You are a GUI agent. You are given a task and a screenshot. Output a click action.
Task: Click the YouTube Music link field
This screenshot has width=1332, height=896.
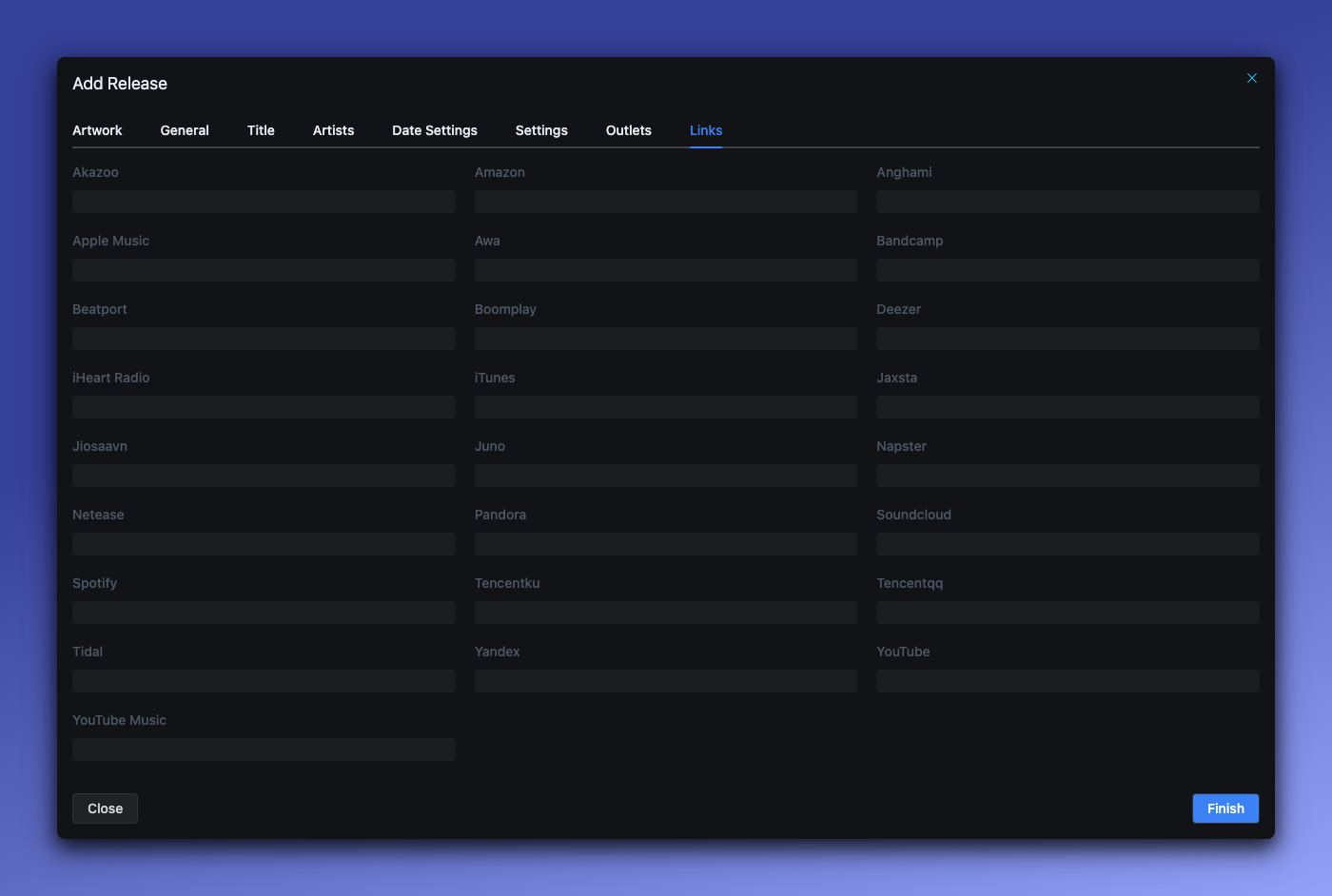pos(264,749)
